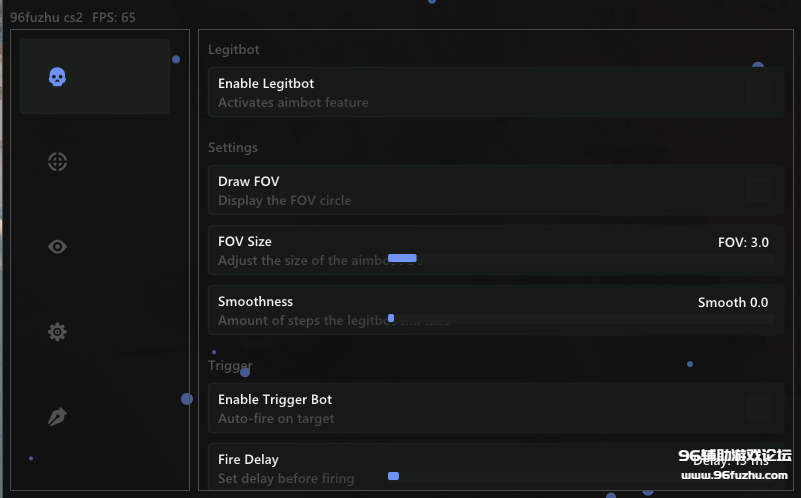Toggle the Draw FOV checkbox
801x498 pixels.
pyautogui.click(x=759, y=190)
